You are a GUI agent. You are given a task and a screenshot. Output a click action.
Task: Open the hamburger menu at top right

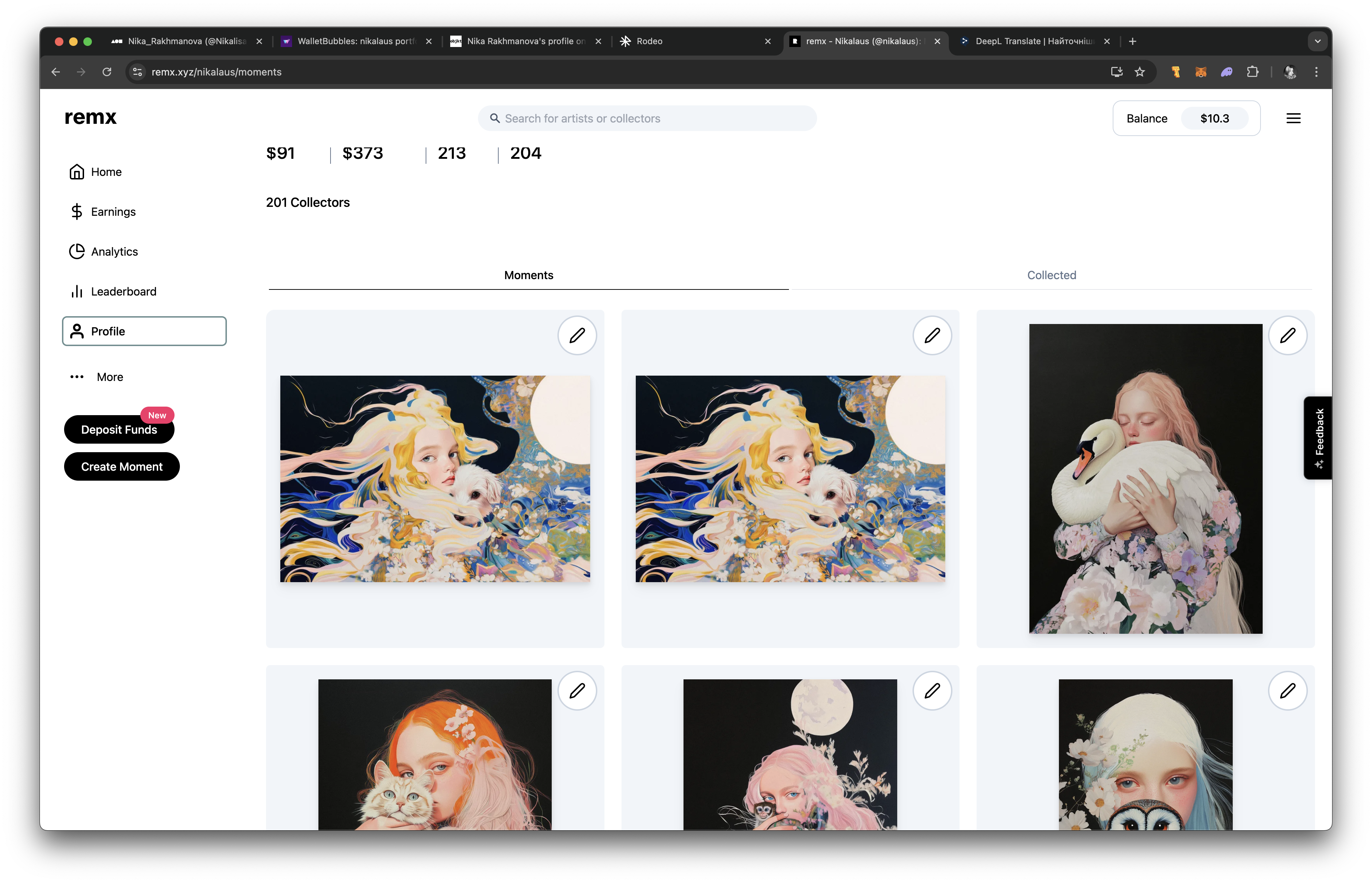pos(1293,119)
